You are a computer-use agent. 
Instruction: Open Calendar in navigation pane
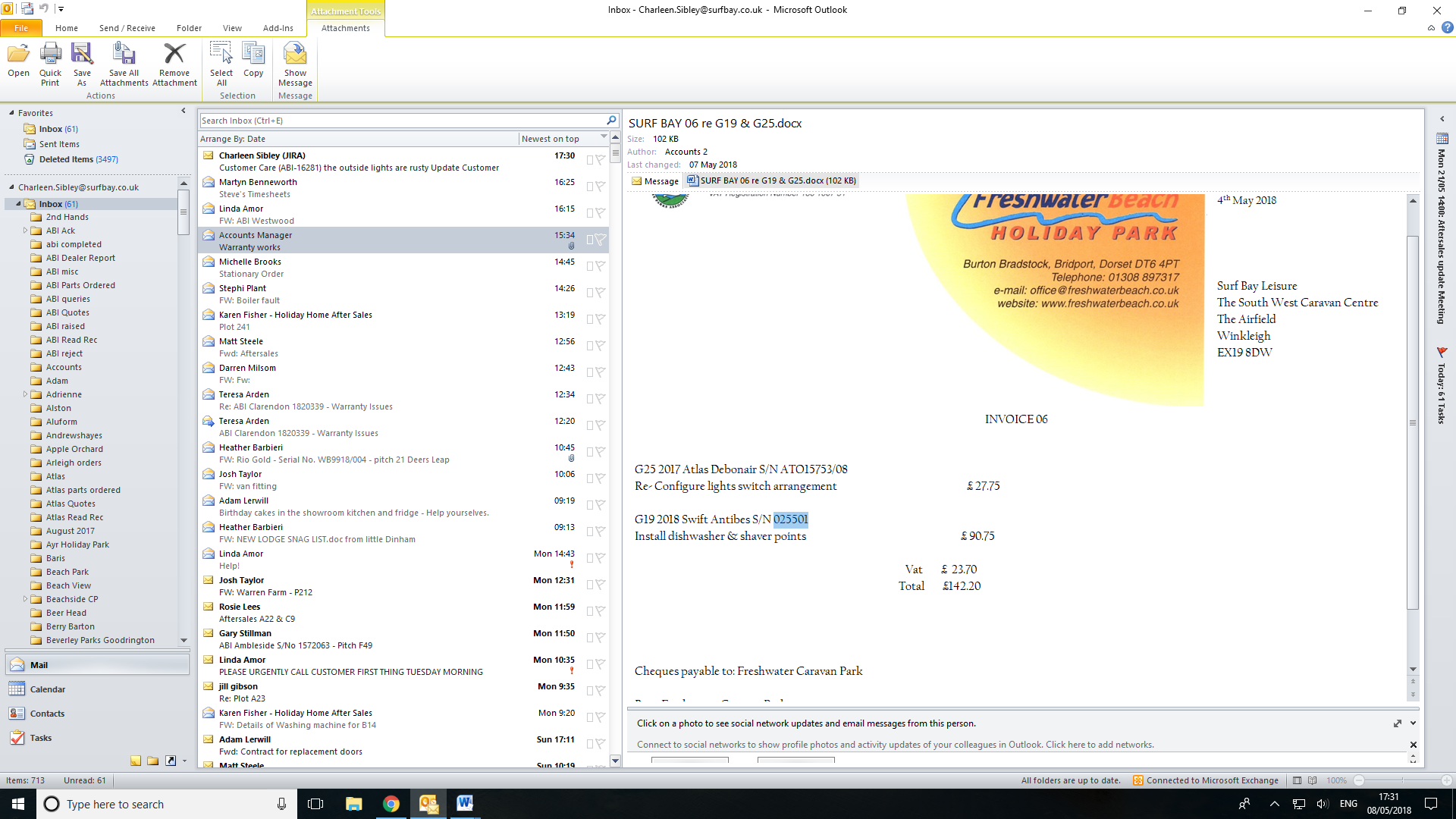pyautogui.click(x=47, y=689)
